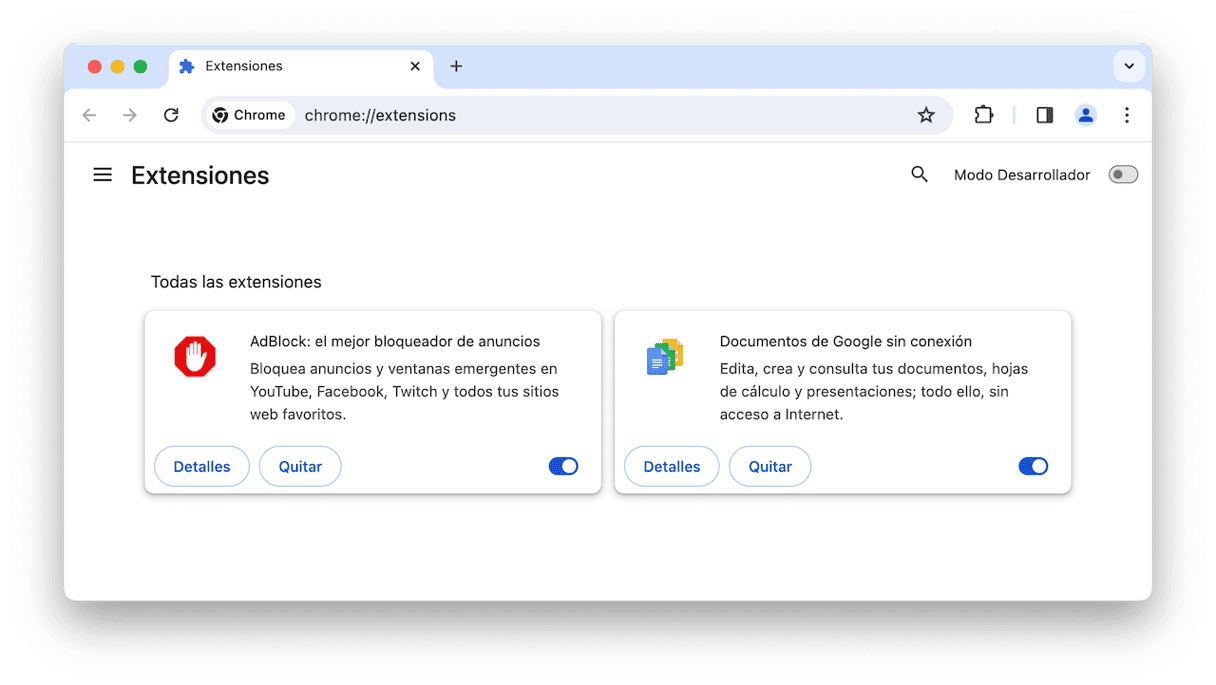Click the Todas las extensiones heading
Viewport: 1216px width, 685px height.
[236, 282]
